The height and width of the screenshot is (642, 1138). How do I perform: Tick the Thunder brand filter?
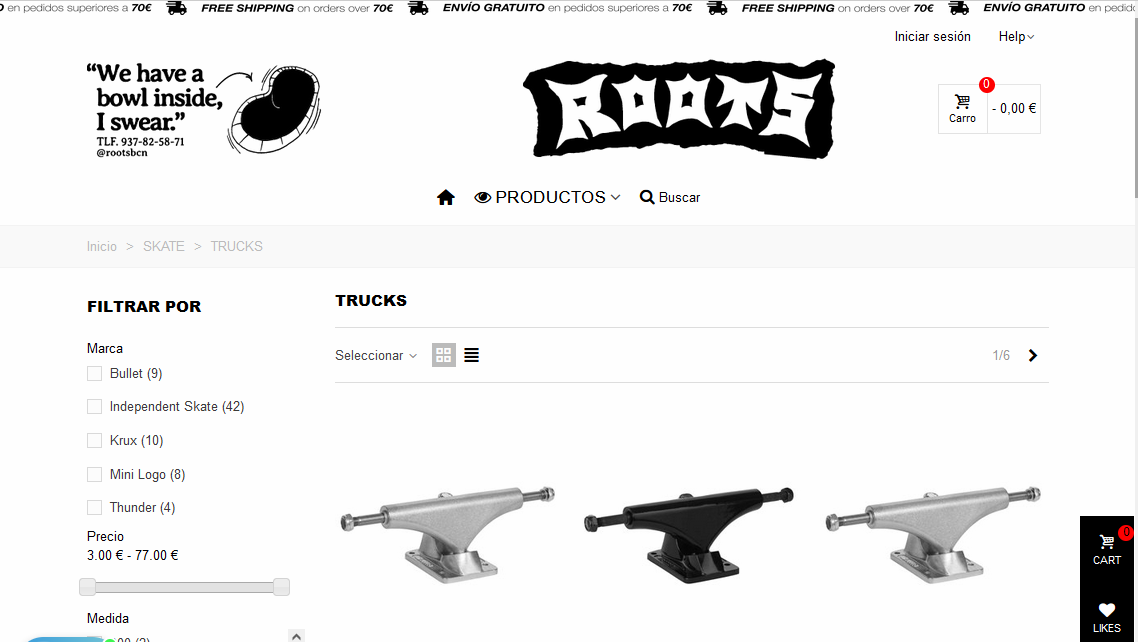click(94, 508)
